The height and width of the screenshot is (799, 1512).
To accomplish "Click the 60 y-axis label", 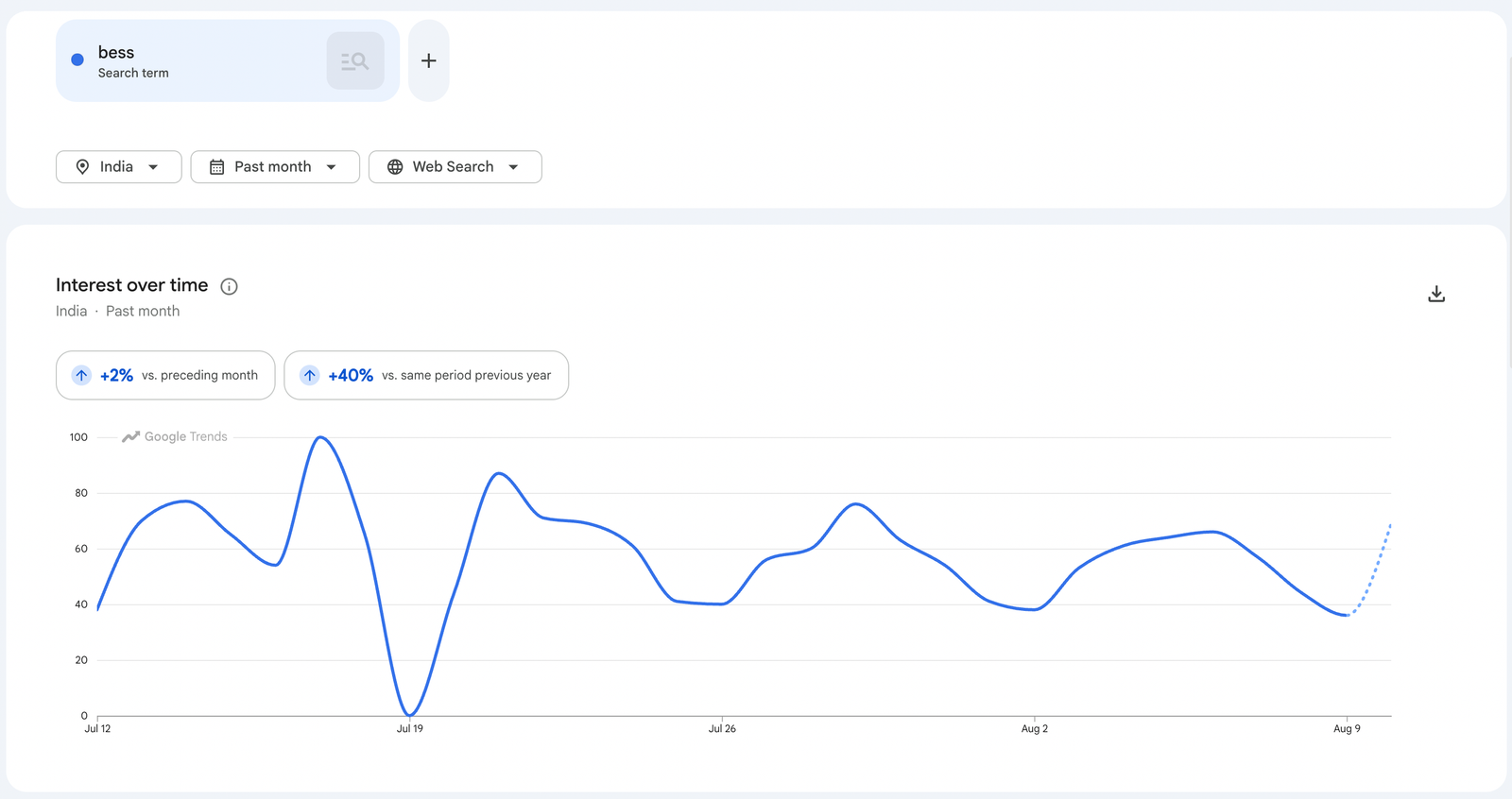I will 81,549.
